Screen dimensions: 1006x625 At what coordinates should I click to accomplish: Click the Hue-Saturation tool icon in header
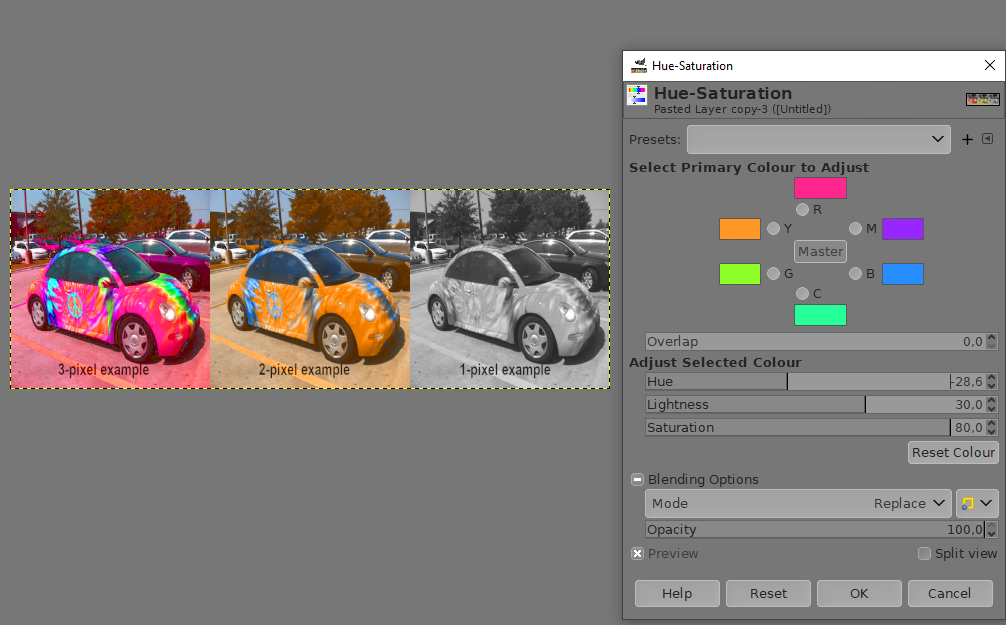pyautogui.click(x=637, y=96)
